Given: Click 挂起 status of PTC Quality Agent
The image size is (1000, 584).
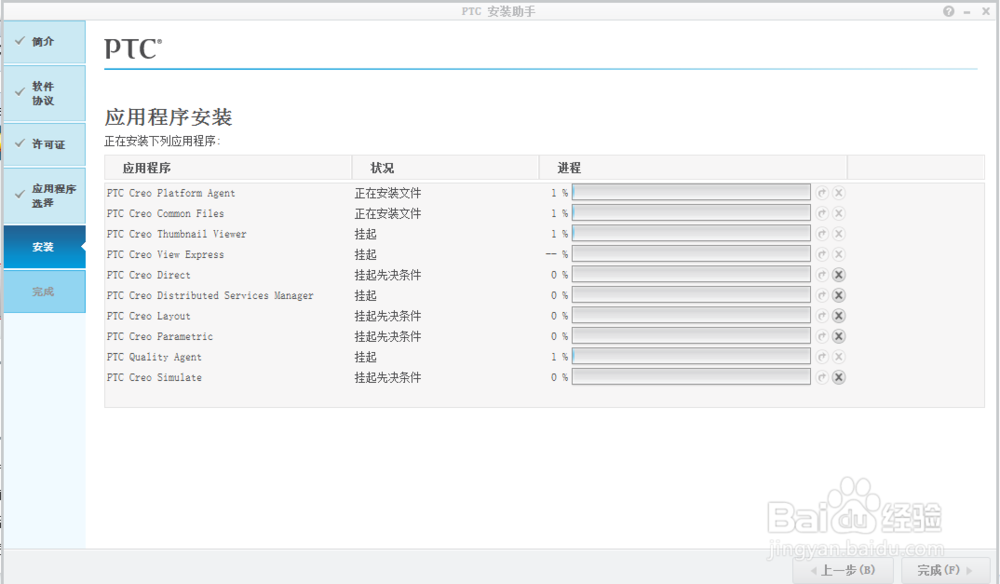Looking at the screenshot, I should (365, 357).
